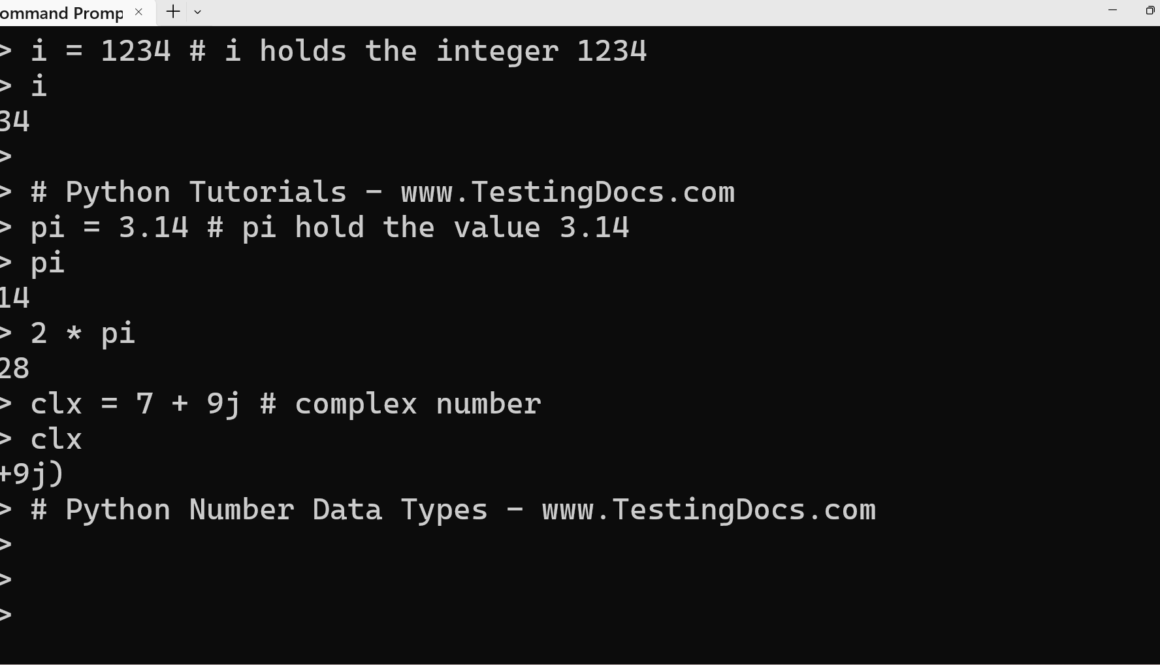Image resolution: width=1160 pixels, height=665 pixels.
Task: Restore down the terminal window
Action: coord(1150,10)
